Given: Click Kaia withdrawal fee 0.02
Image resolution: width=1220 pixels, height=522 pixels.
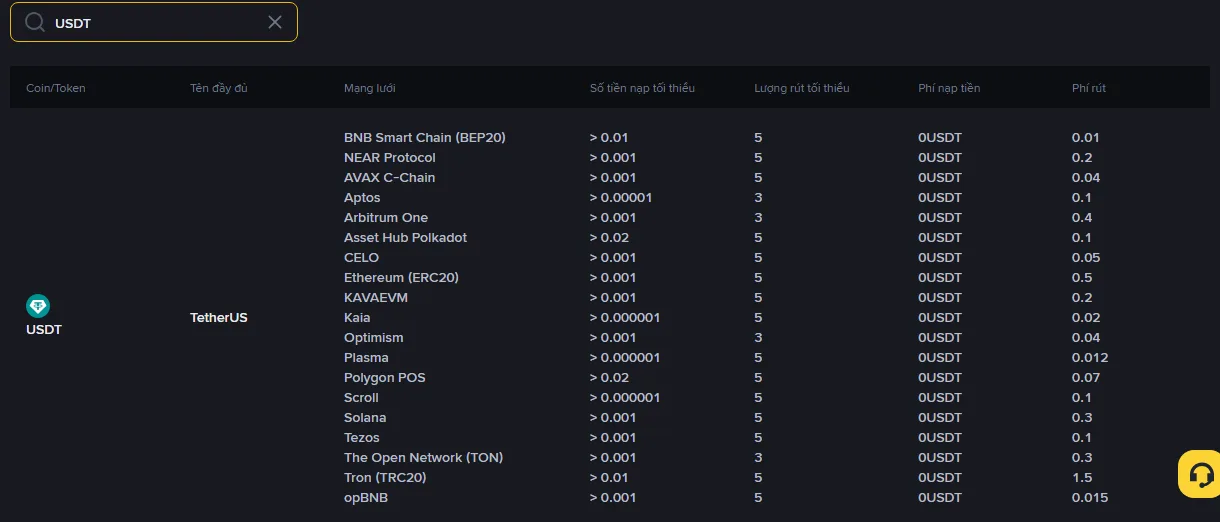Looking at the screenshot, I should [1086, 317].
